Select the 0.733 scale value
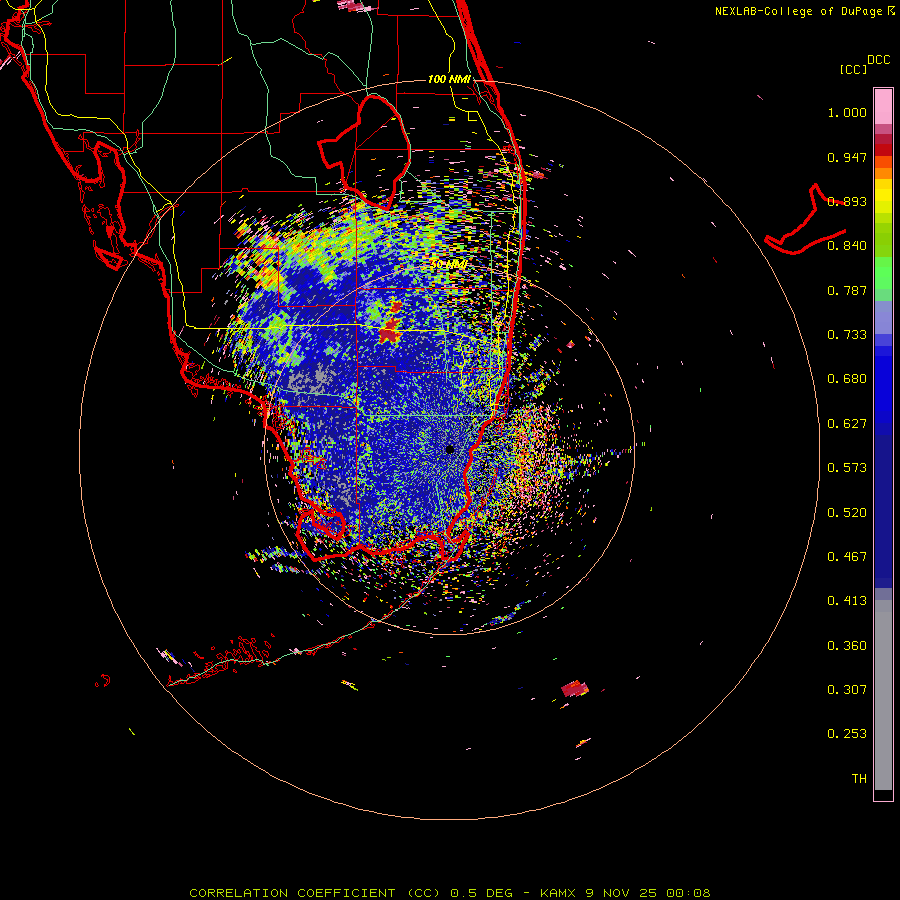This screenshot has width=900, height=900. 847,335
